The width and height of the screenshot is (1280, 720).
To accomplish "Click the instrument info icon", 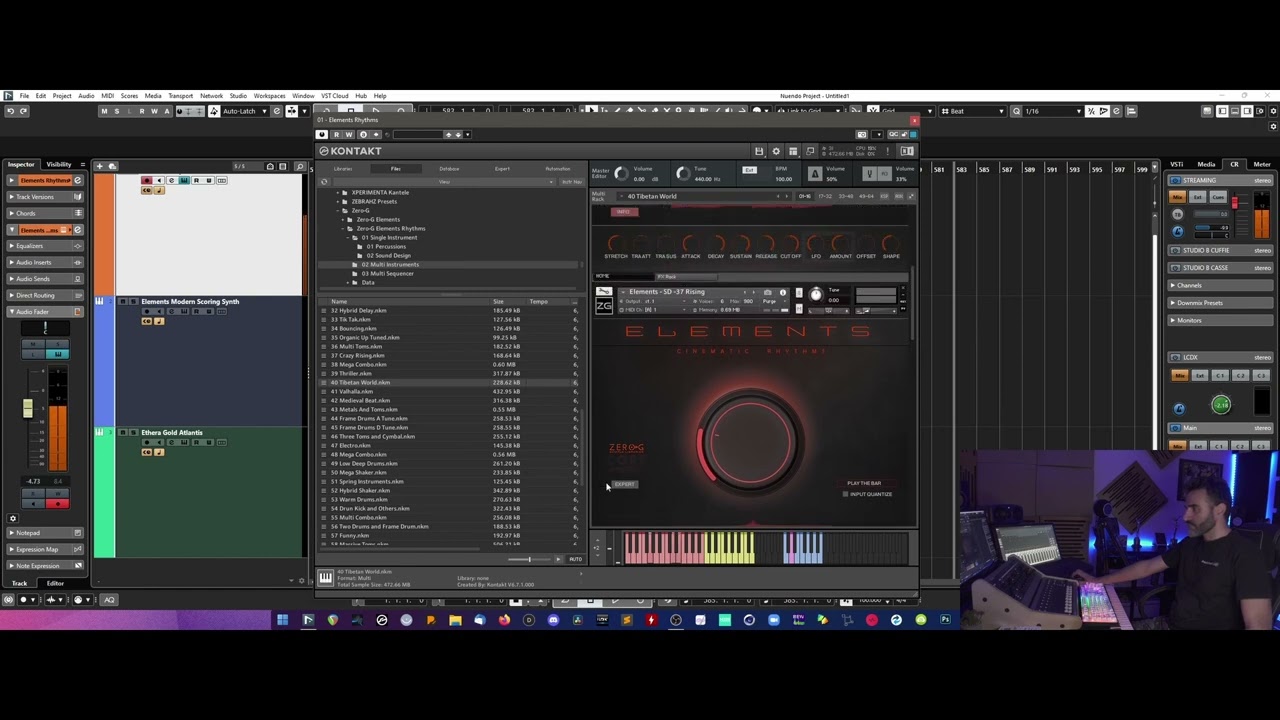I will pyautogui.click(x=782, y=292).
